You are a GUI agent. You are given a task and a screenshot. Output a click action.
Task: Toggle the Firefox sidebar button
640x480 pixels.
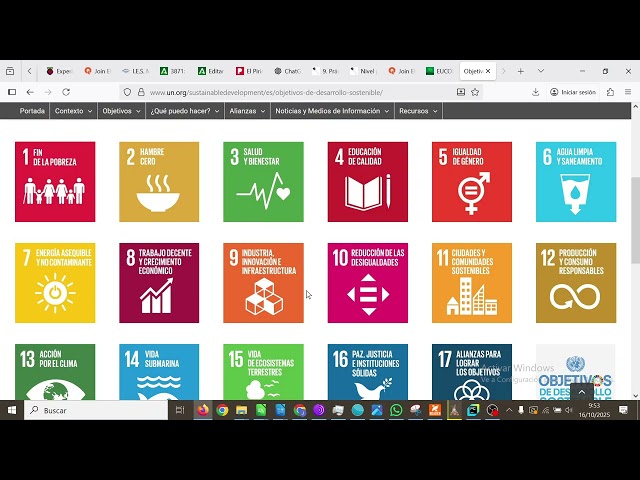click(12, 92)
